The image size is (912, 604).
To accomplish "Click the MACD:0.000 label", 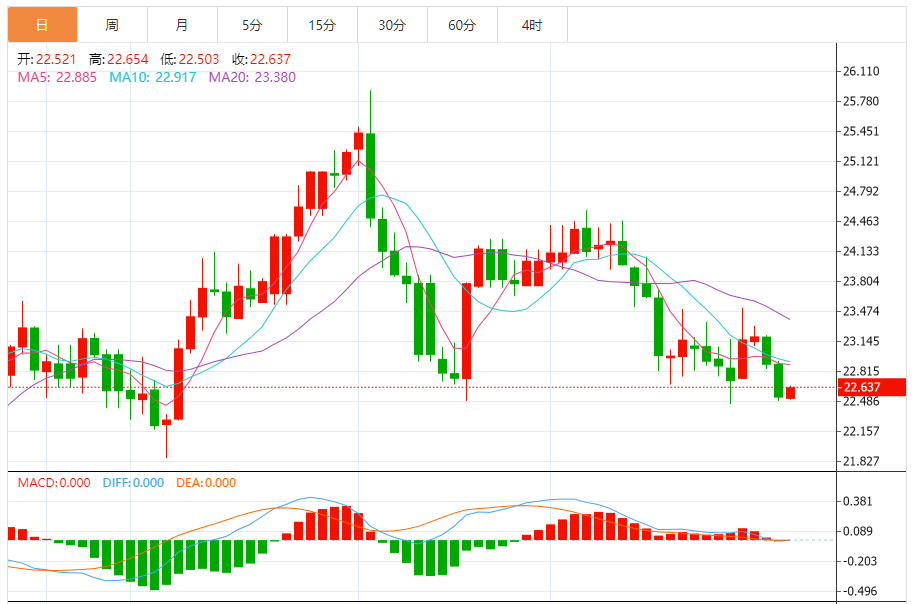I will 56,483.
